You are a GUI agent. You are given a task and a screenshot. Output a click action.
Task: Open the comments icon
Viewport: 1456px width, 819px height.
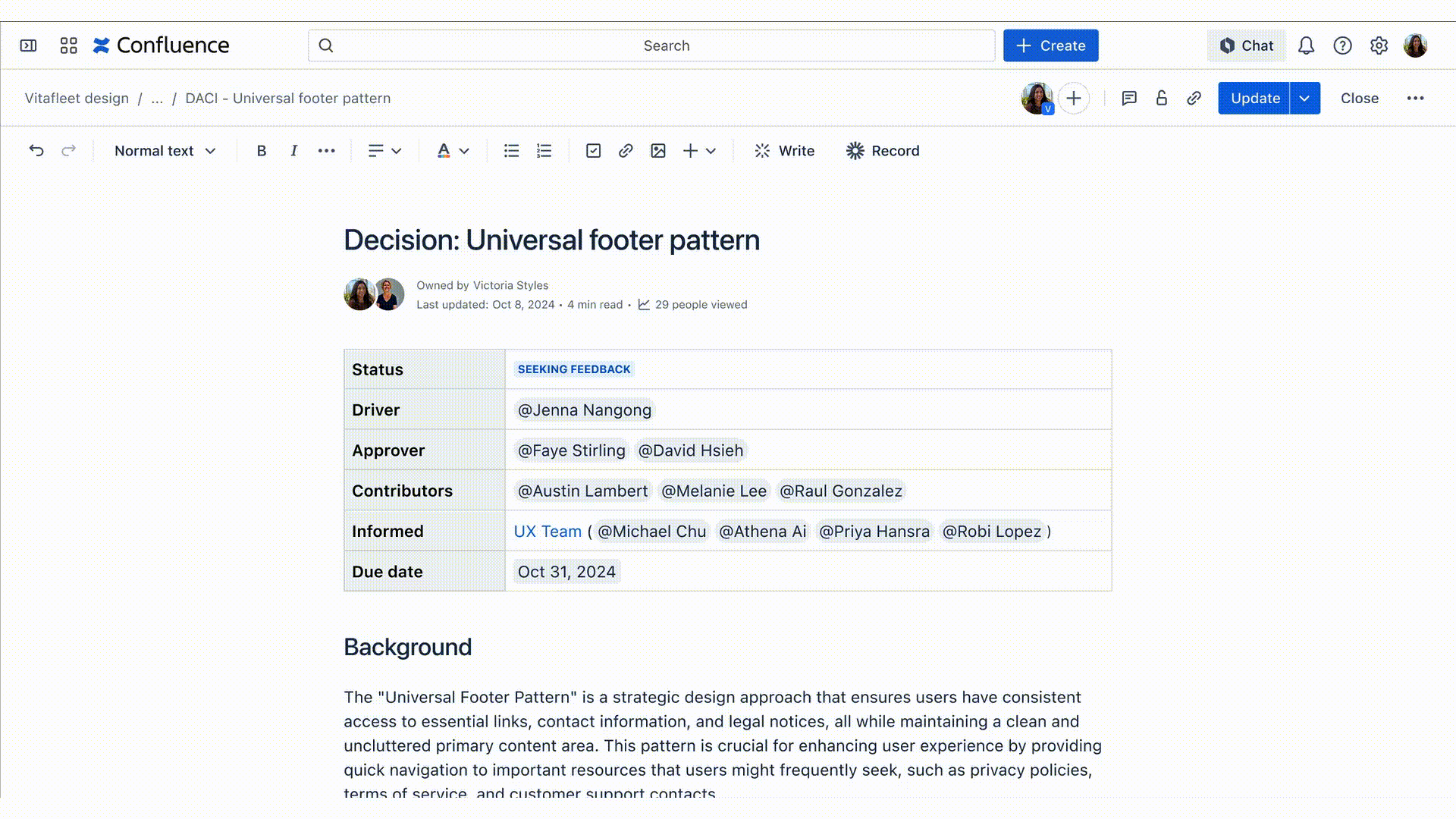(x=1129, y=98)
